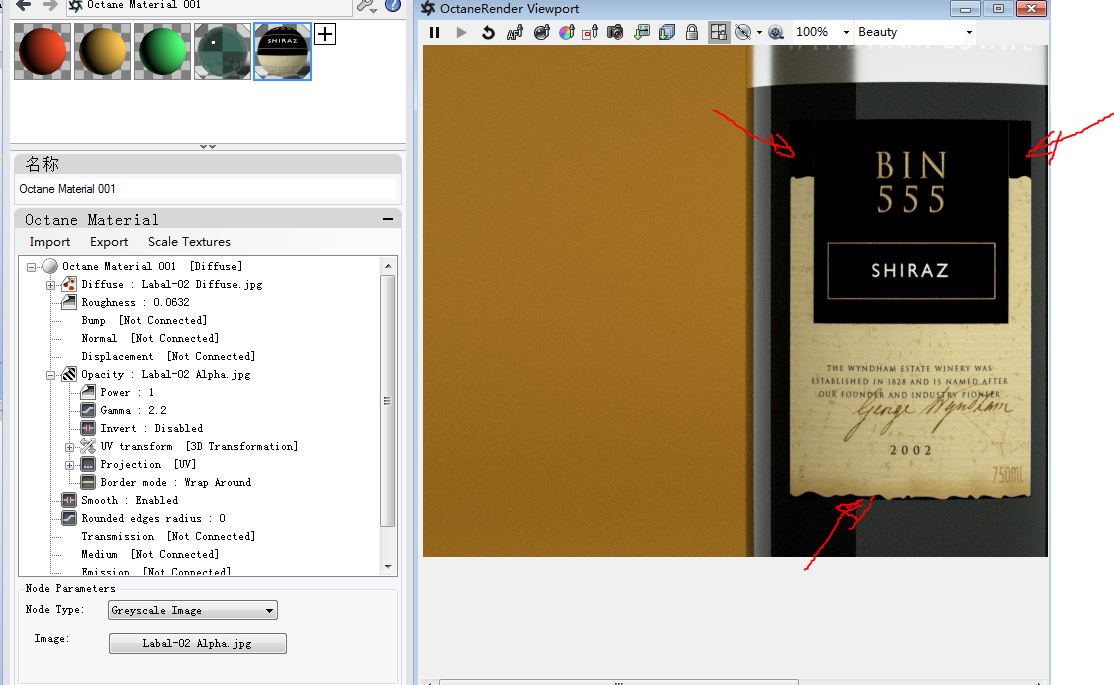
Task: Click the Rounded edges radius icon
Action: point(69,518)
